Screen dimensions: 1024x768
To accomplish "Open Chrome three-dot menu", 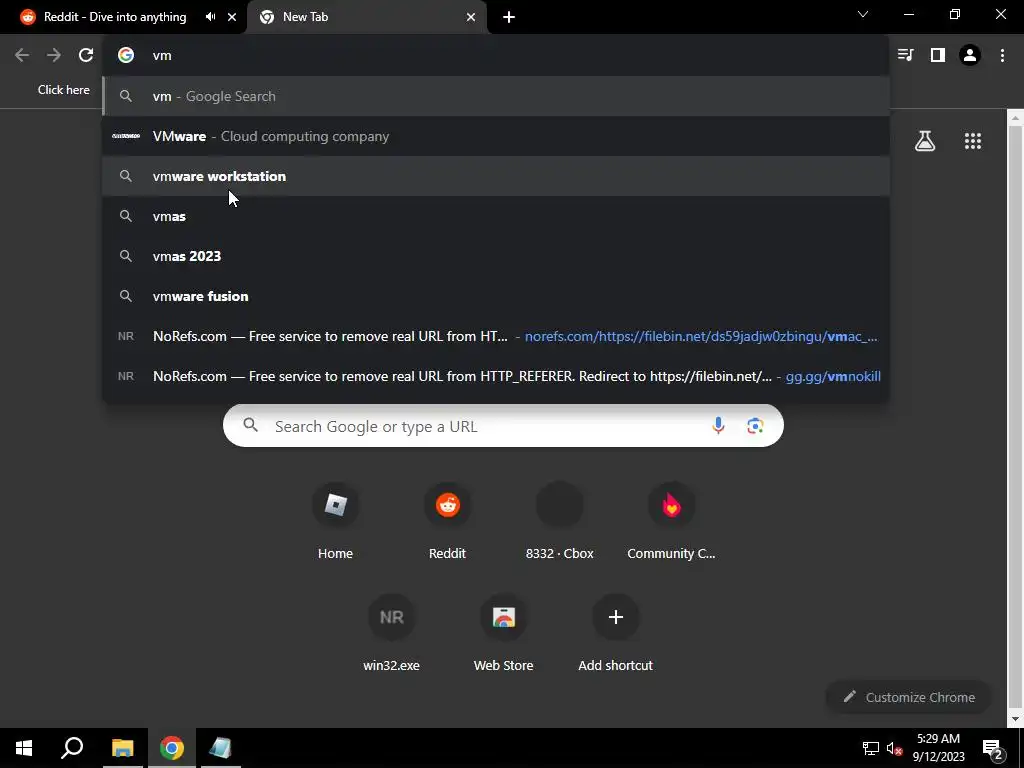I will pyautogui.click(x=1002, y=56).
